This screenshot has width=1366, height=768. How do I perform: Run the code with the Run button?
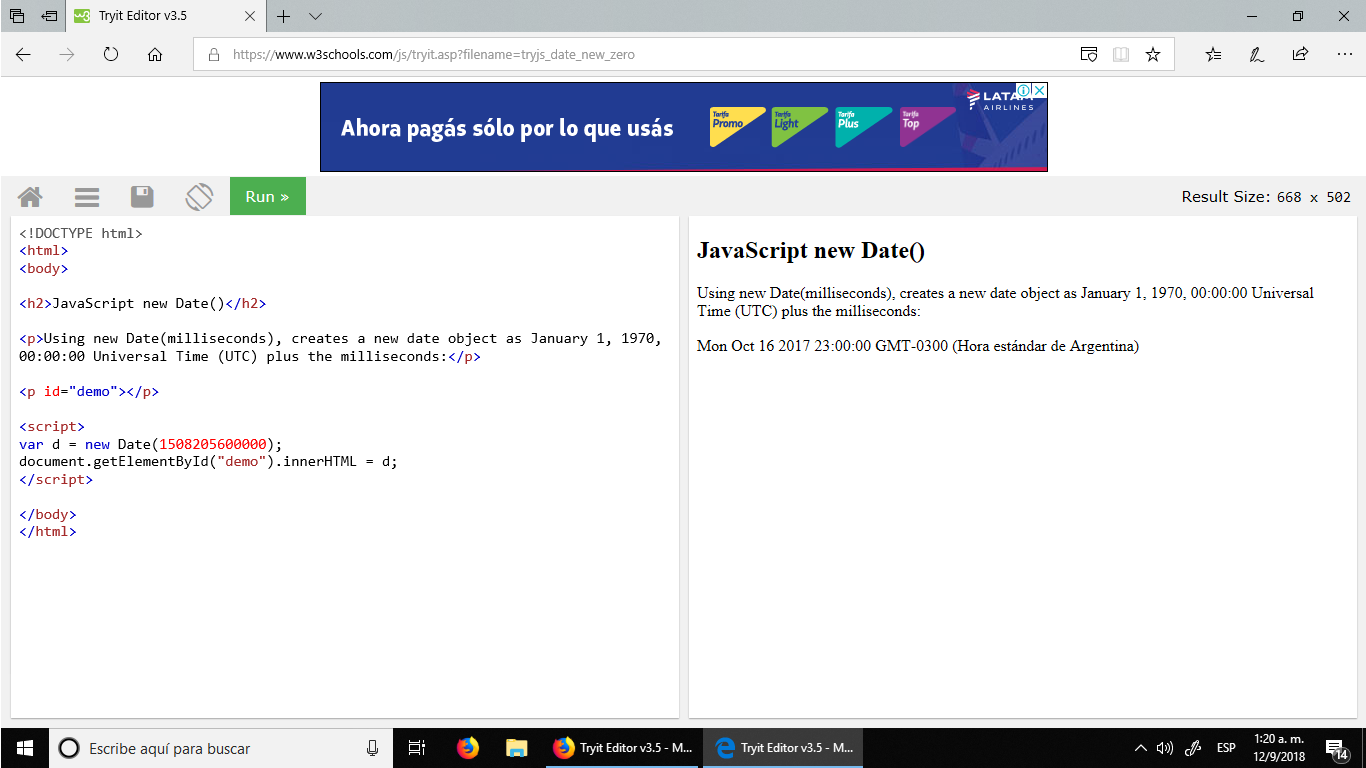(268, 196)
